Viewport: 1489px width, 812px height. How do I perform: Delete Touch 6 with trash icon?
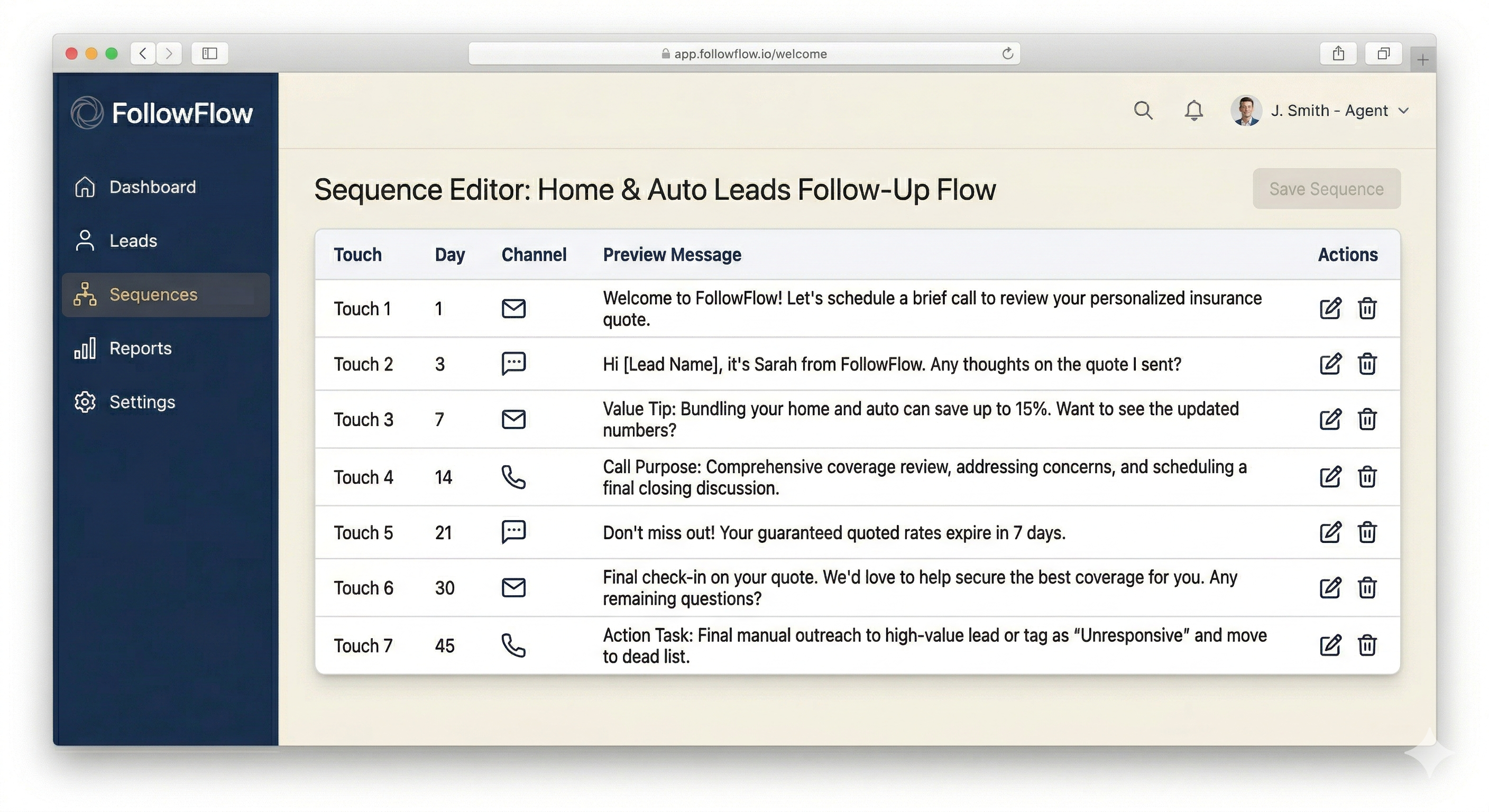(x=1367, y=588)
